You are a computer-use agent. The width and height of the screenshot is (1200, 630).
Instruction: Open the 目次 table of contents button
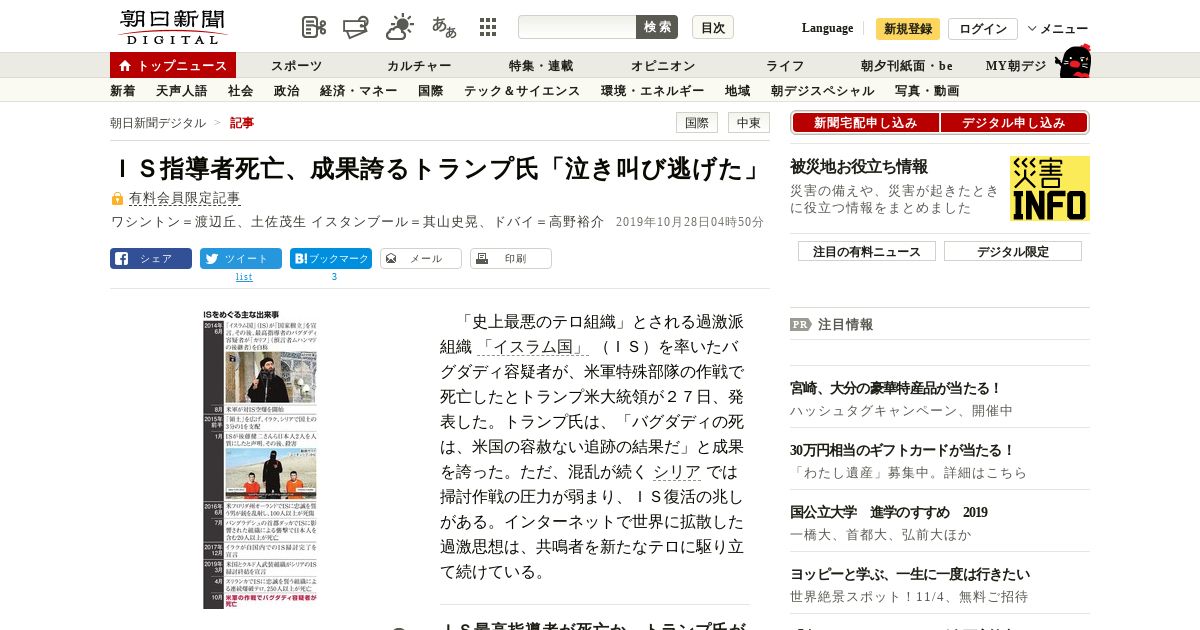point(713,27)
